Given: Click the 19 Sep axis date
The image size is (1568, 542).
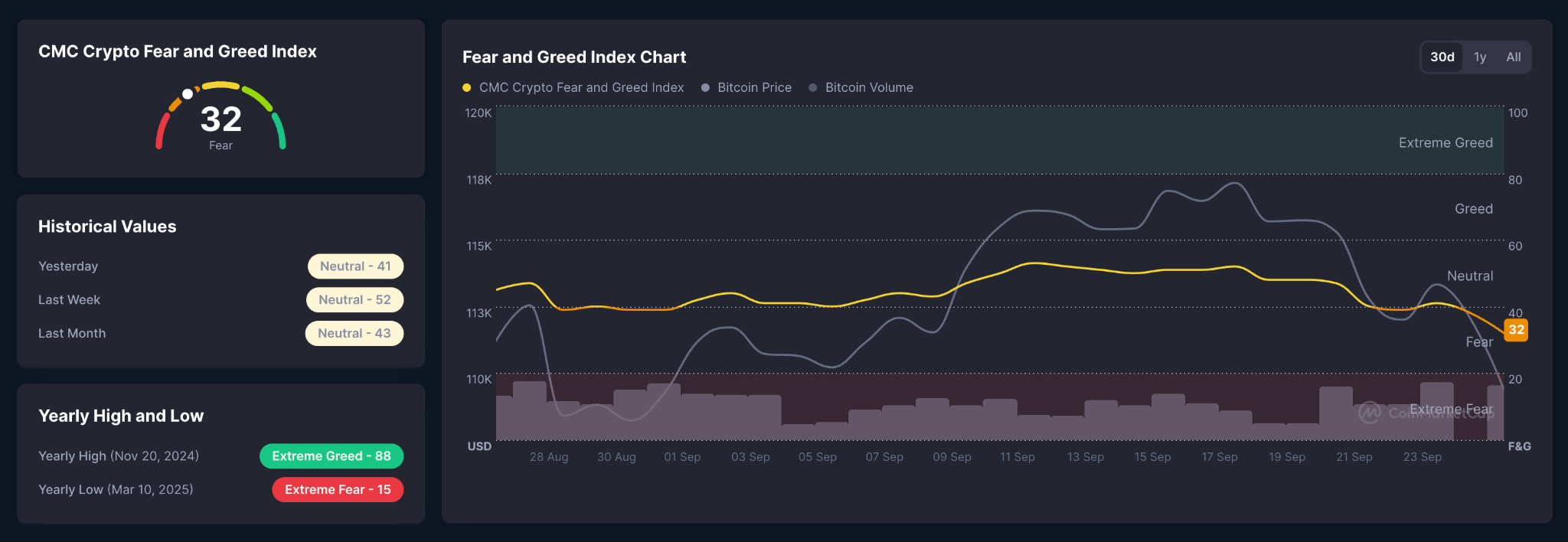Looking at the screenshot, I should tap(1287, 457).
